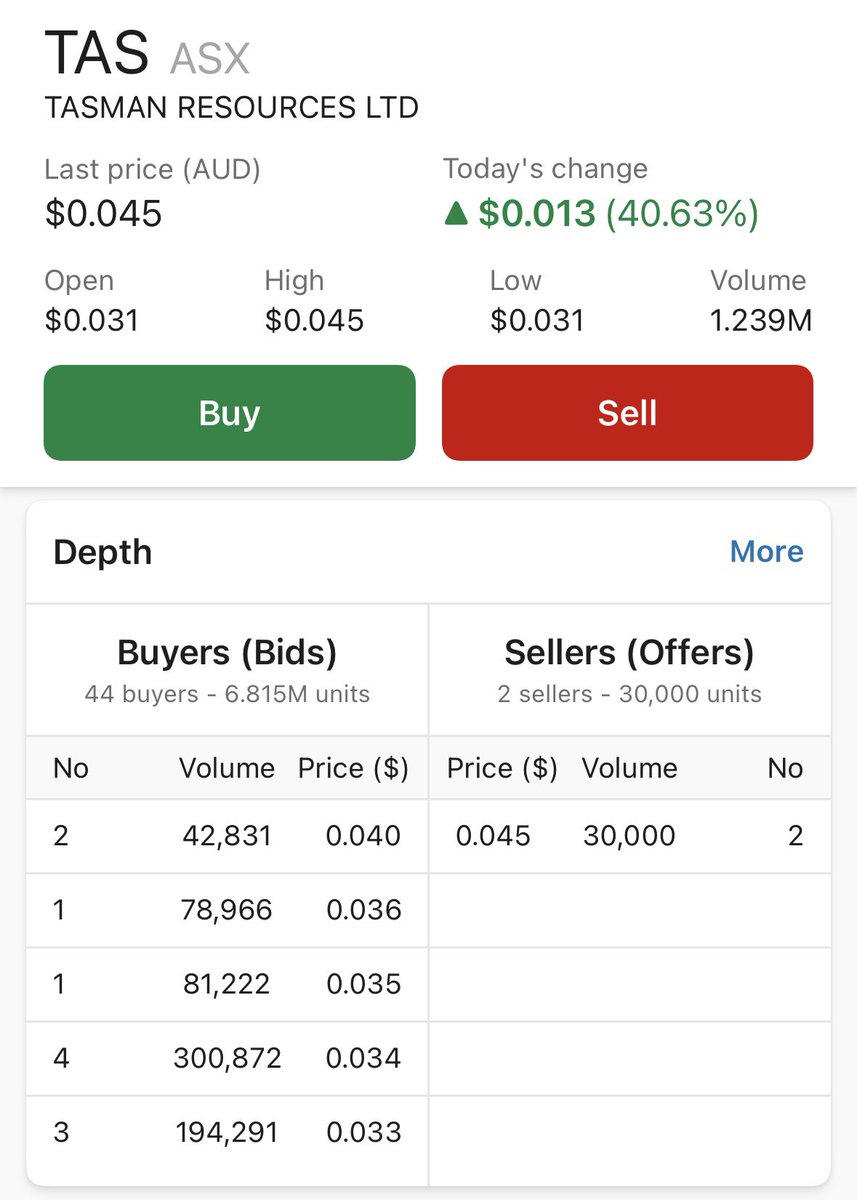Tap the 44 buyers - 6.815M units summary
Screen dimensions: 857x1200
[227, 694]
